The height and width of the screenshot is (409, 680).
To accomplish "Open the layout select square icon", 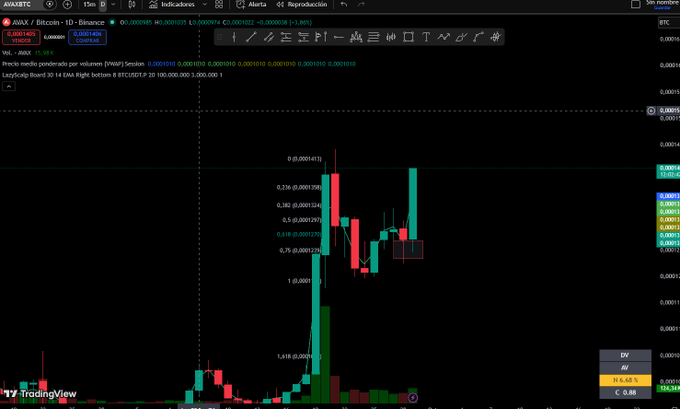I will click(635, 4).
